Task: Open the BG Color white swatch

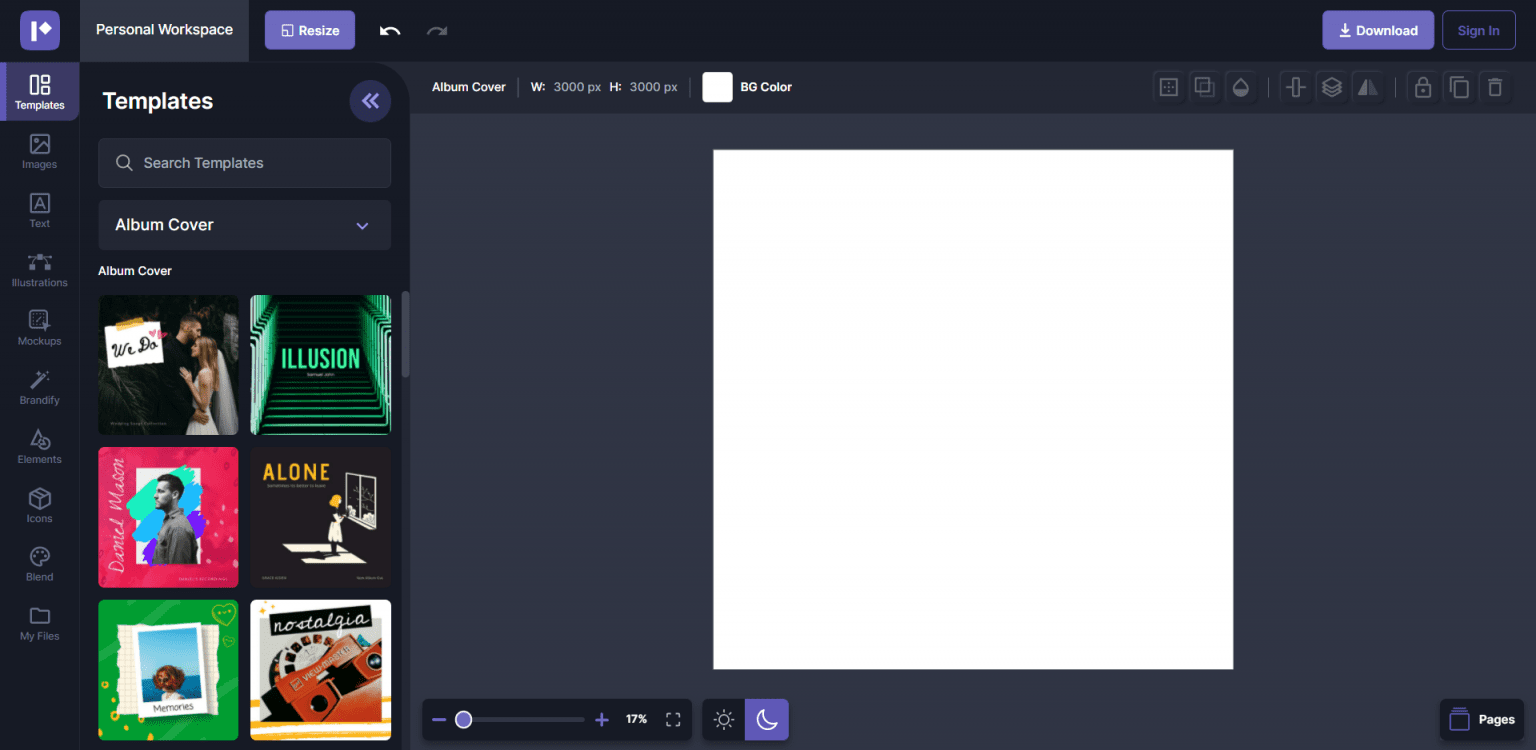Action: pos(717,87)
